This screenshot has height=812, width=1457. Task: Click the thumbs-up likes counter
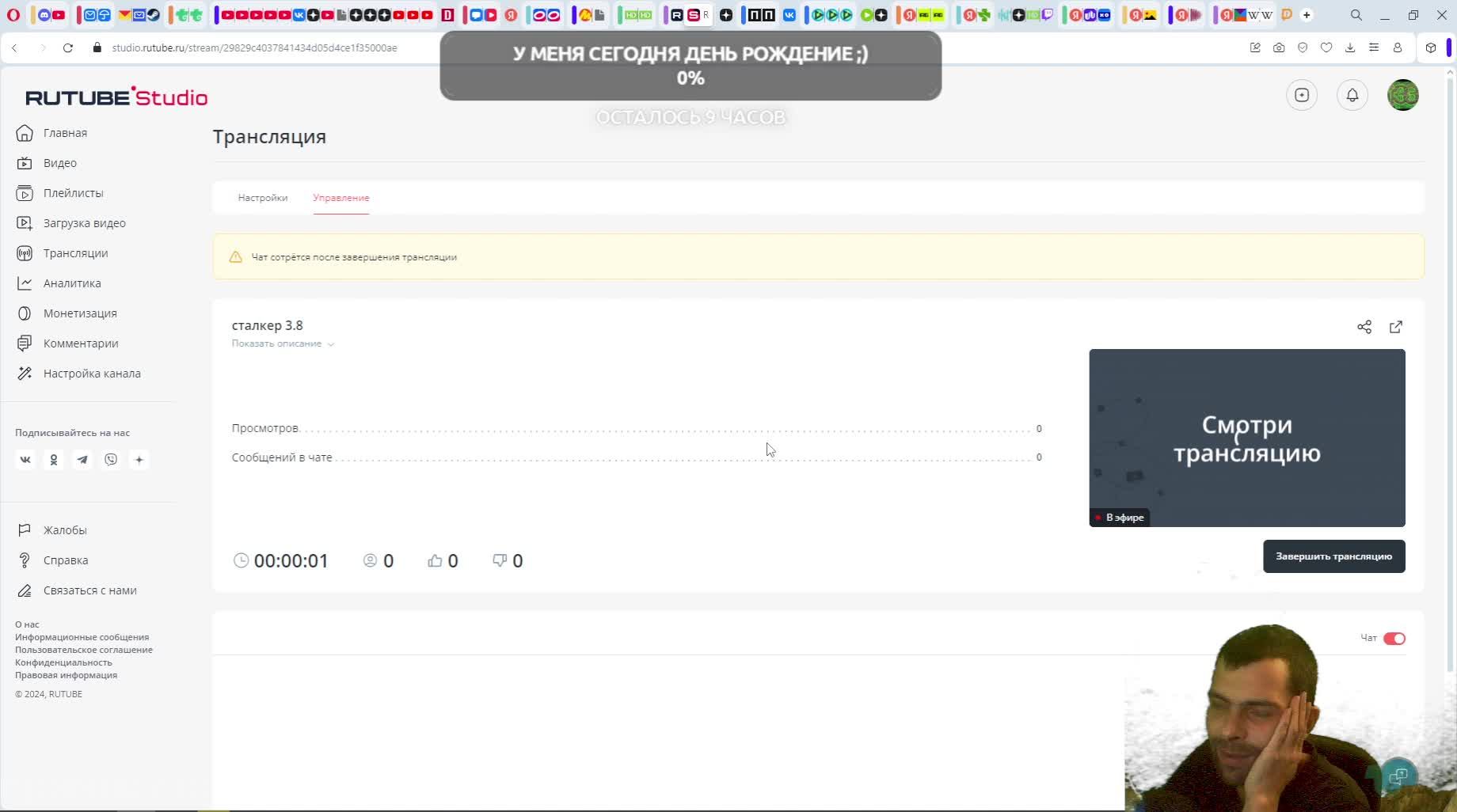[443, 561]
